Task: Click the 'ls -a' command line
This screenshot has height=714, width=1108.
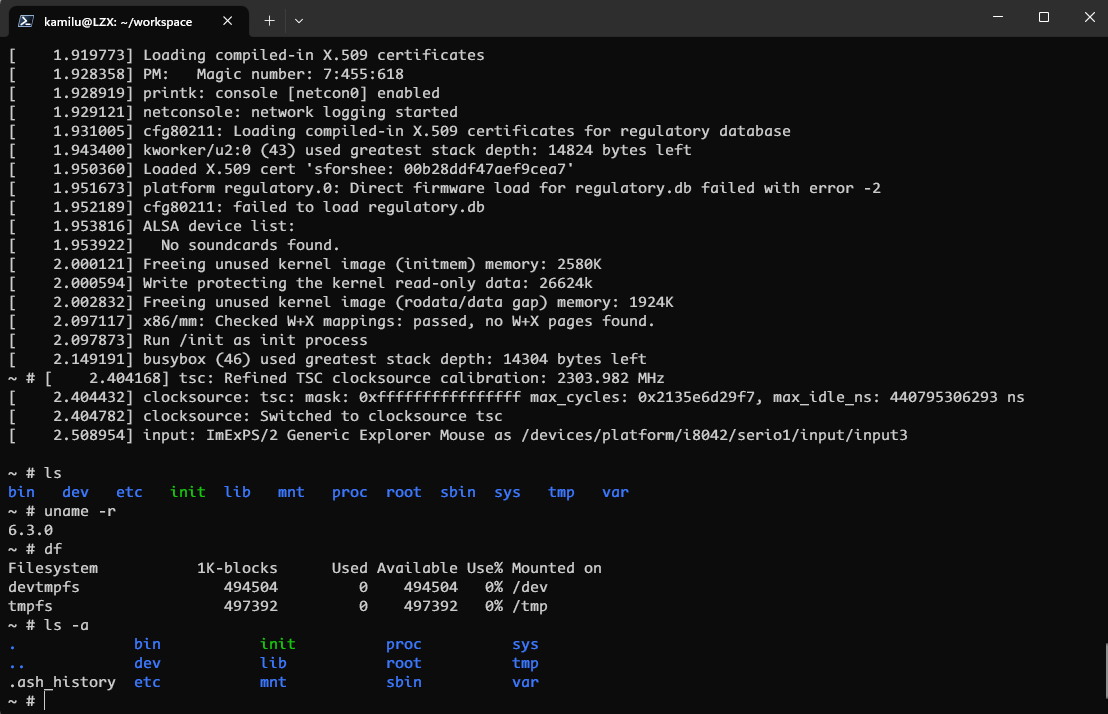Action: point(49,626)
